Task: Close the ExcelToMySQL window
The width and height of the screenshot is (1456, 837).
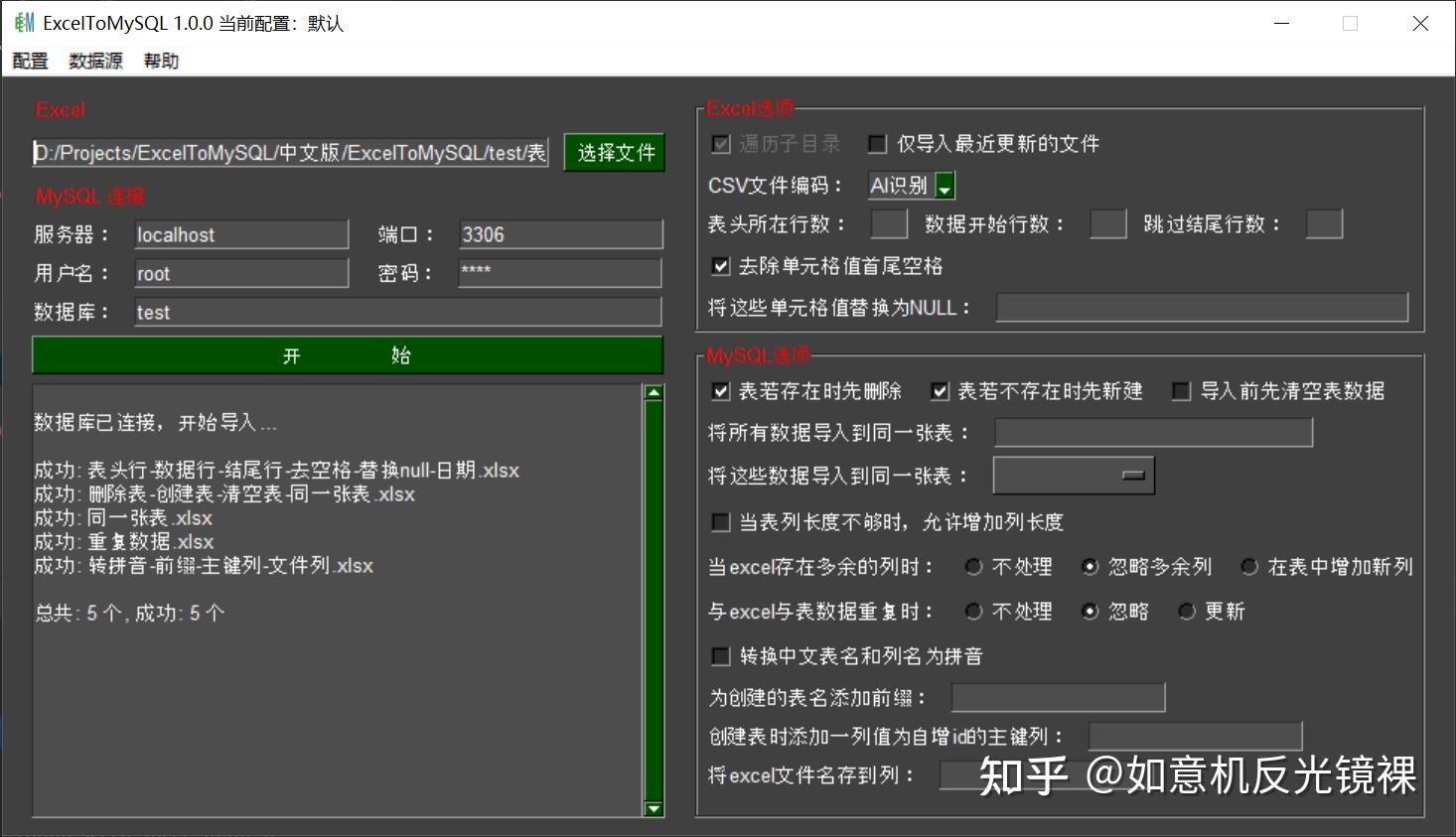Action: tap(1420, 23)
